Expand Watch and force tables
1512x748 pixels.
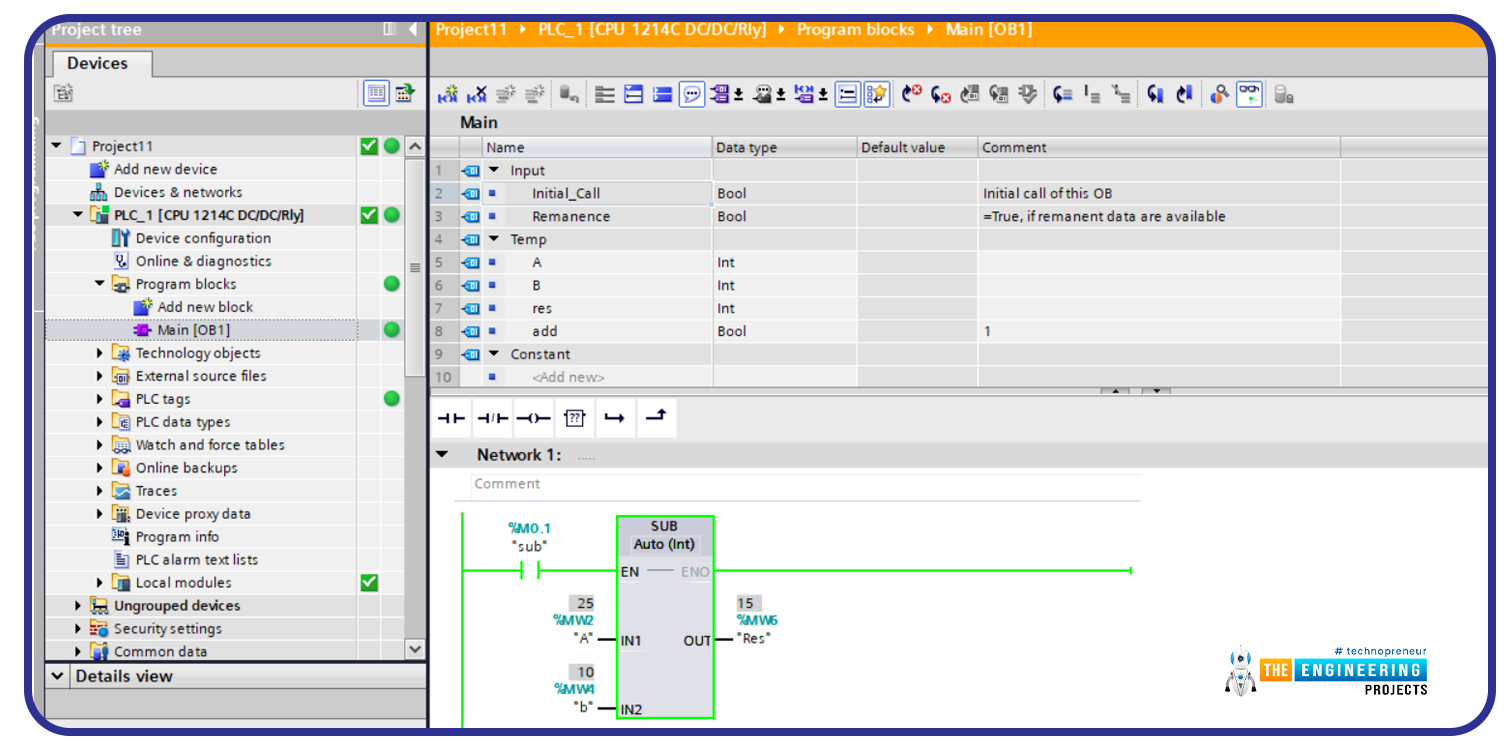[x=100, y=445]
